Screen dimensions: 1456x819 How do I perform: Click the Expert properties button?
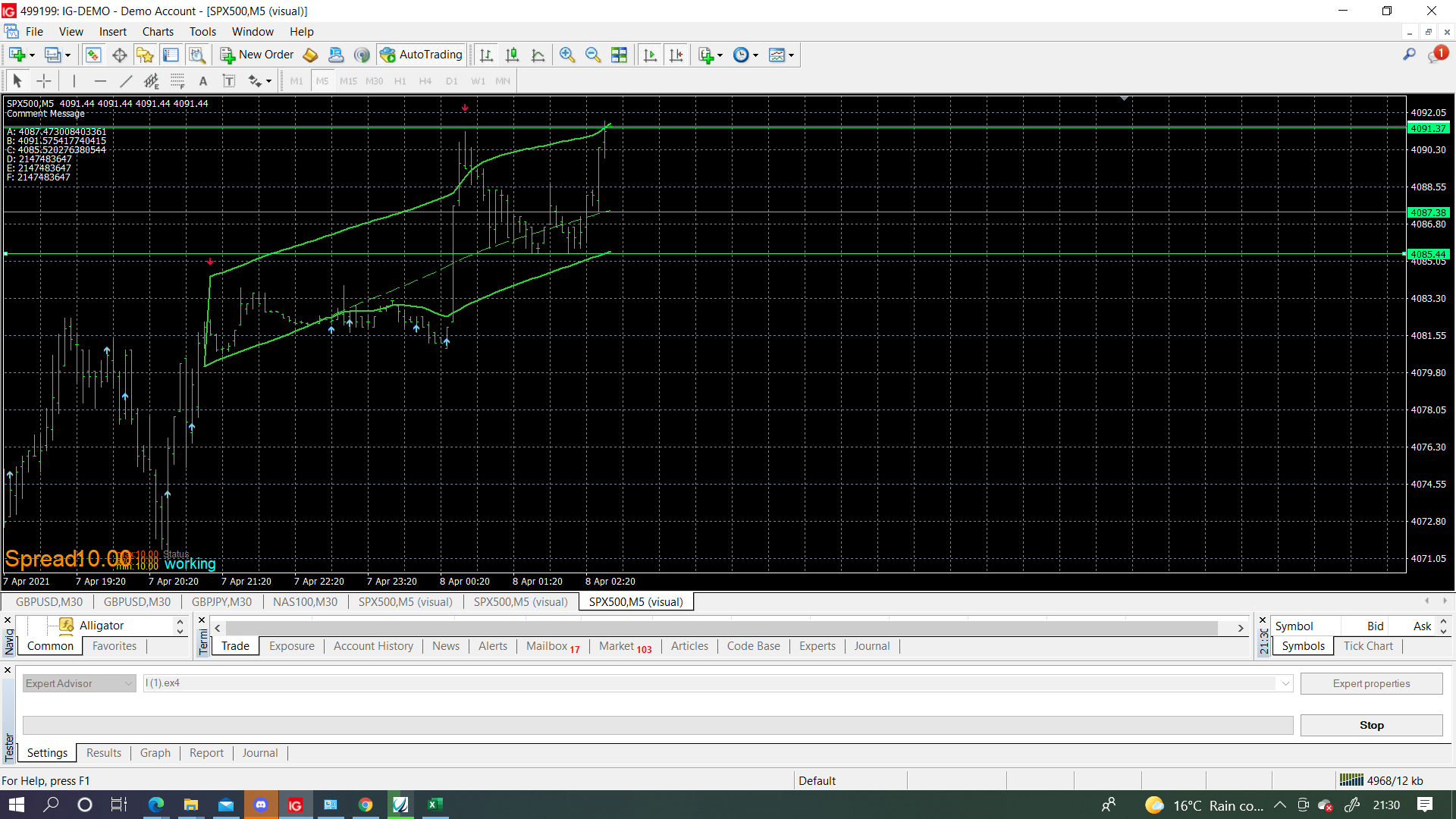point(1371,683)
